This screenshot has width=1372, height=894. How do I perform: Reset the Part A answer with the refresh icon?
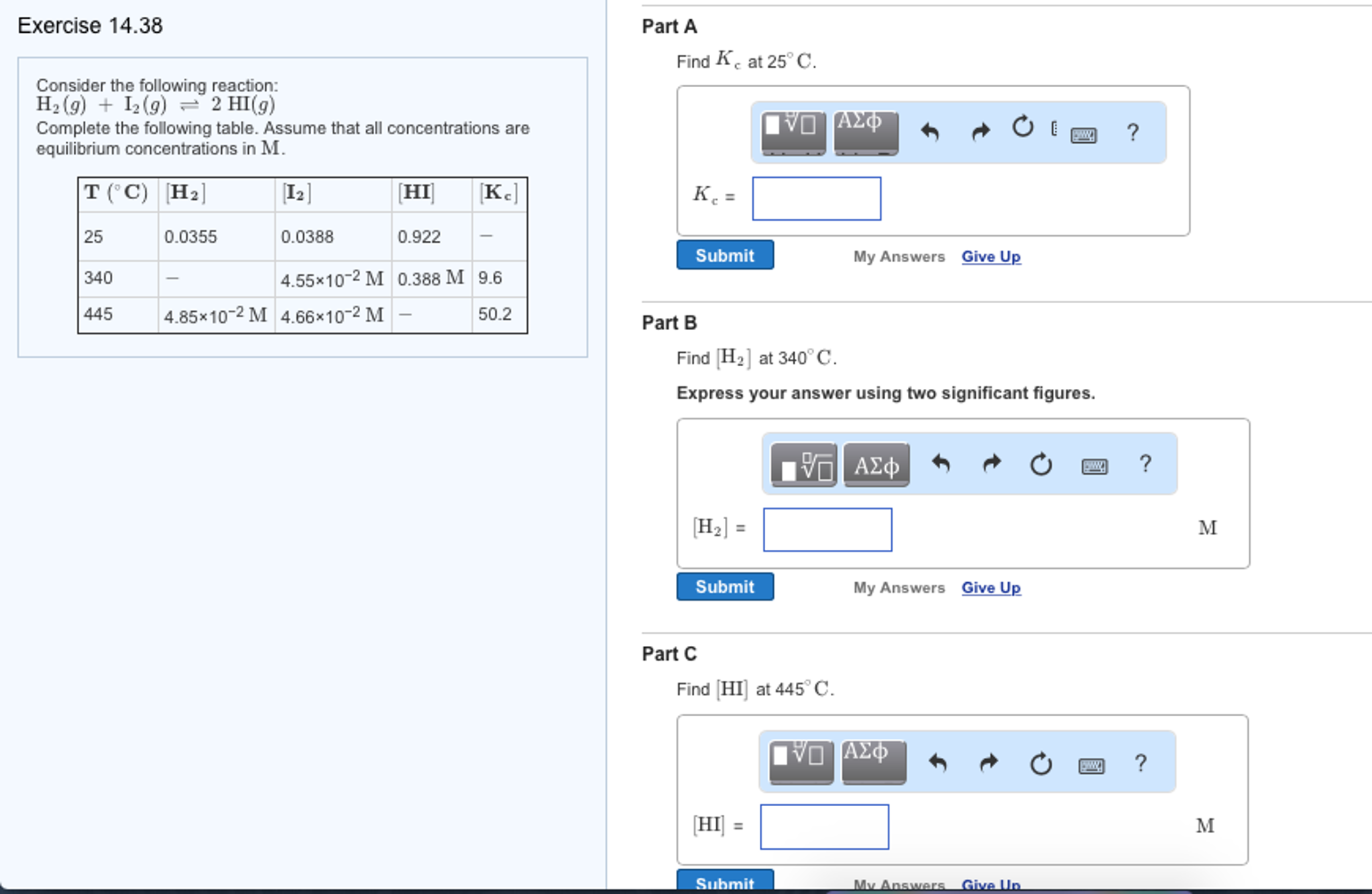pos(1022,129)
